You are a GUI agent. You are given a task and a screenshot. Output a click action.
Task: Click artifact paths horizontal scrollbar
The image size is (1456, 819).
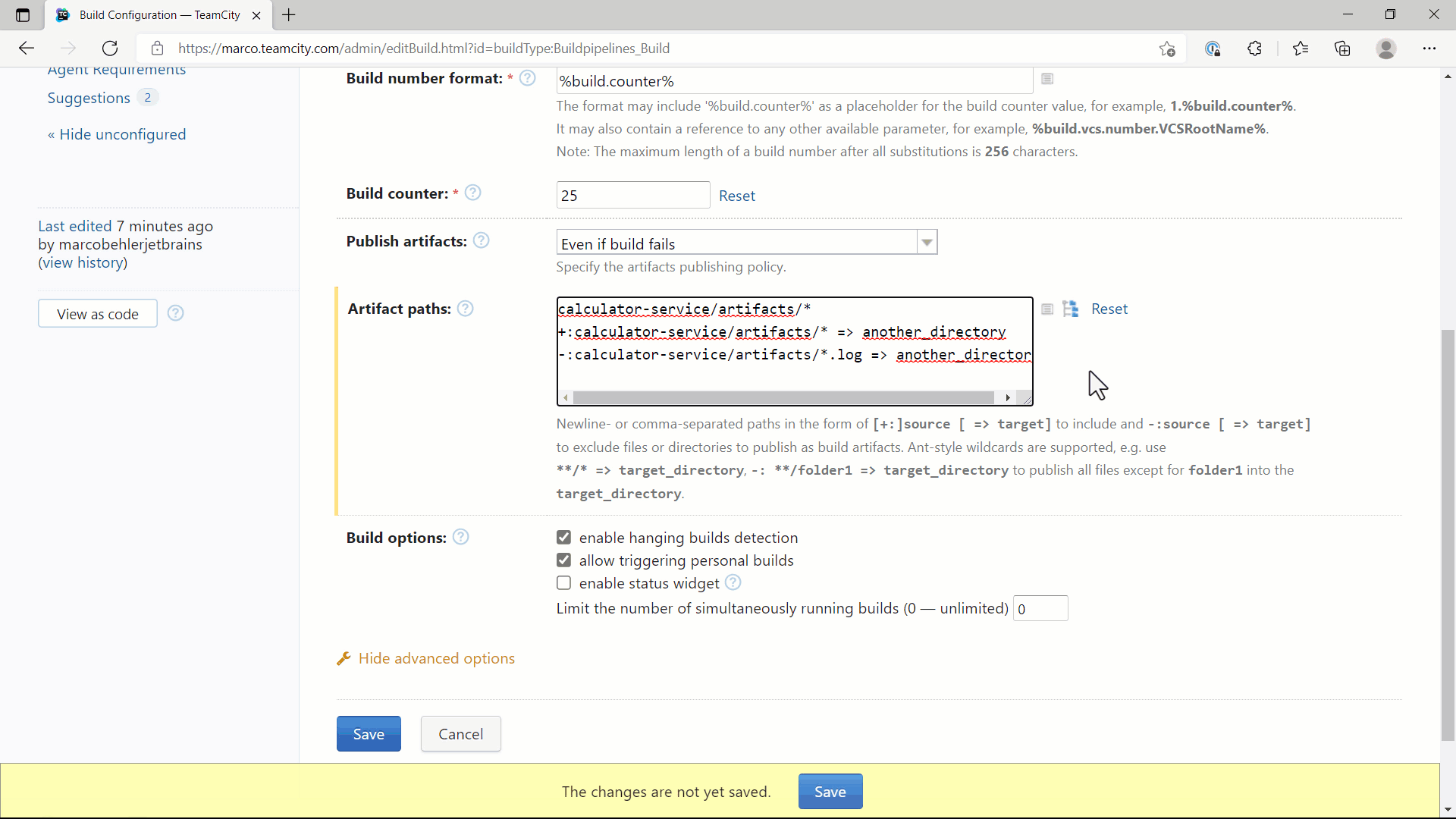tap(783, 398)
